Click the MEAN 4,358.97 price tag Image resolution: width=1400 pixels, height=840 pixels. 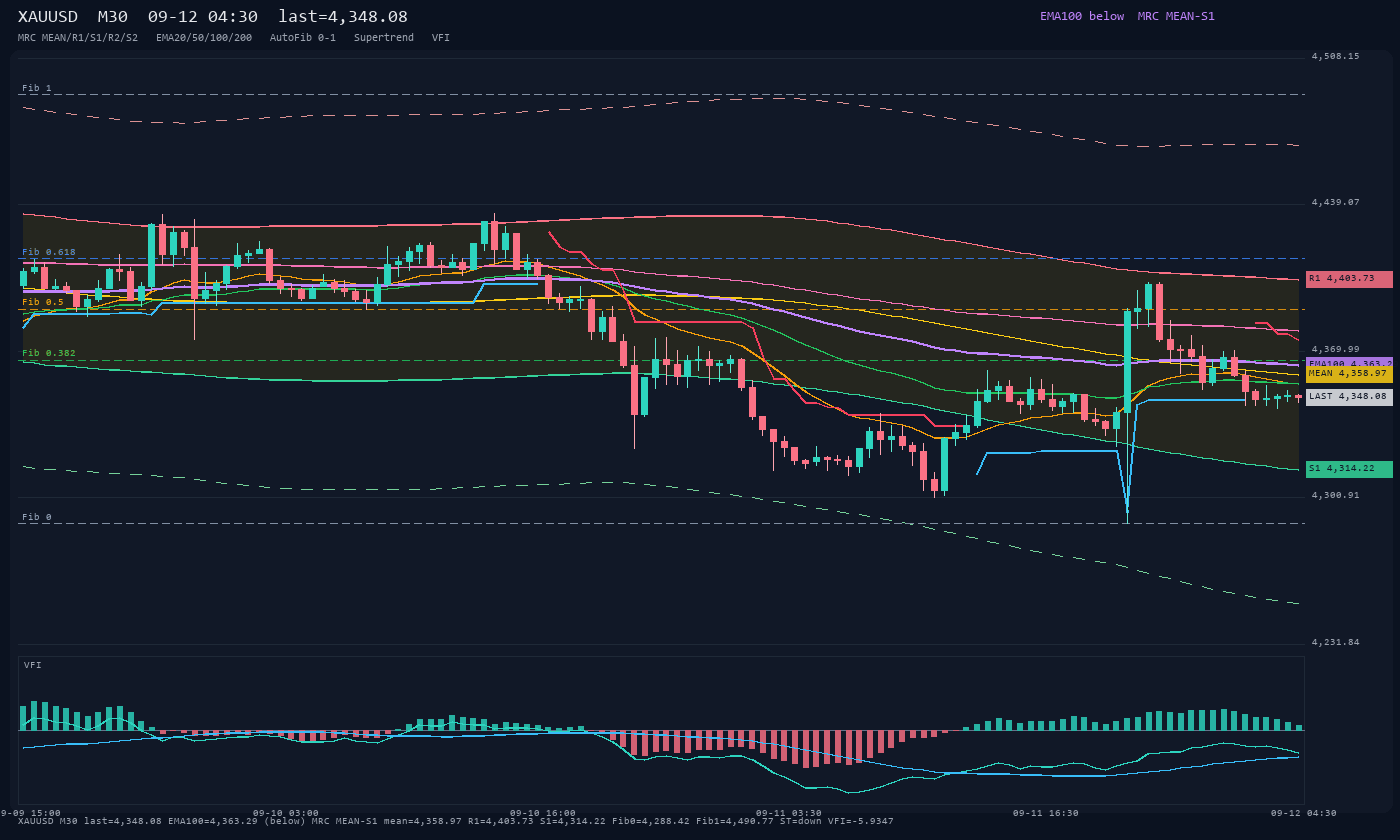coord(1349,373)
